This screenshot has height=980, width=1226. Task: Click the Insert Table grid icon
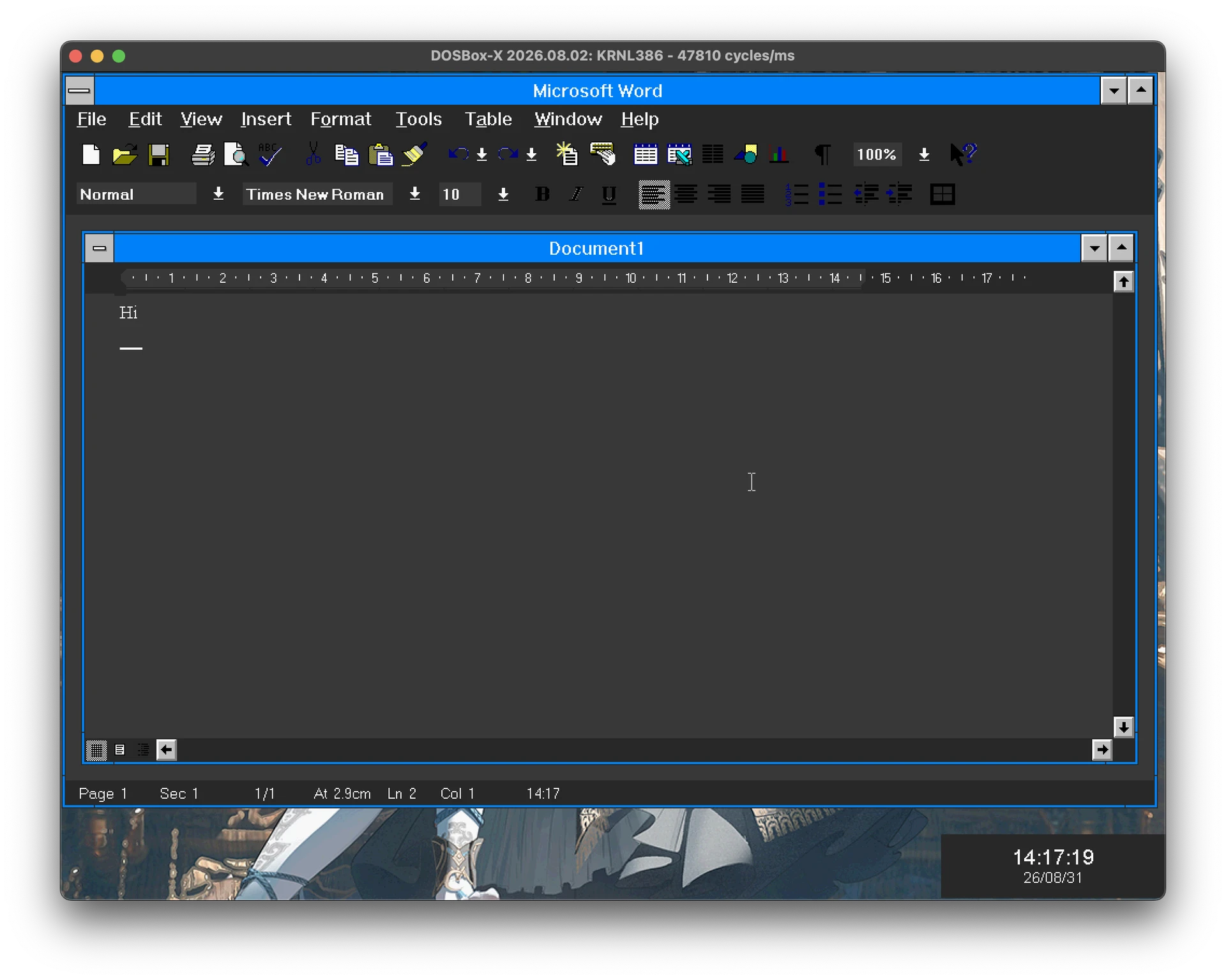point(646,155)
